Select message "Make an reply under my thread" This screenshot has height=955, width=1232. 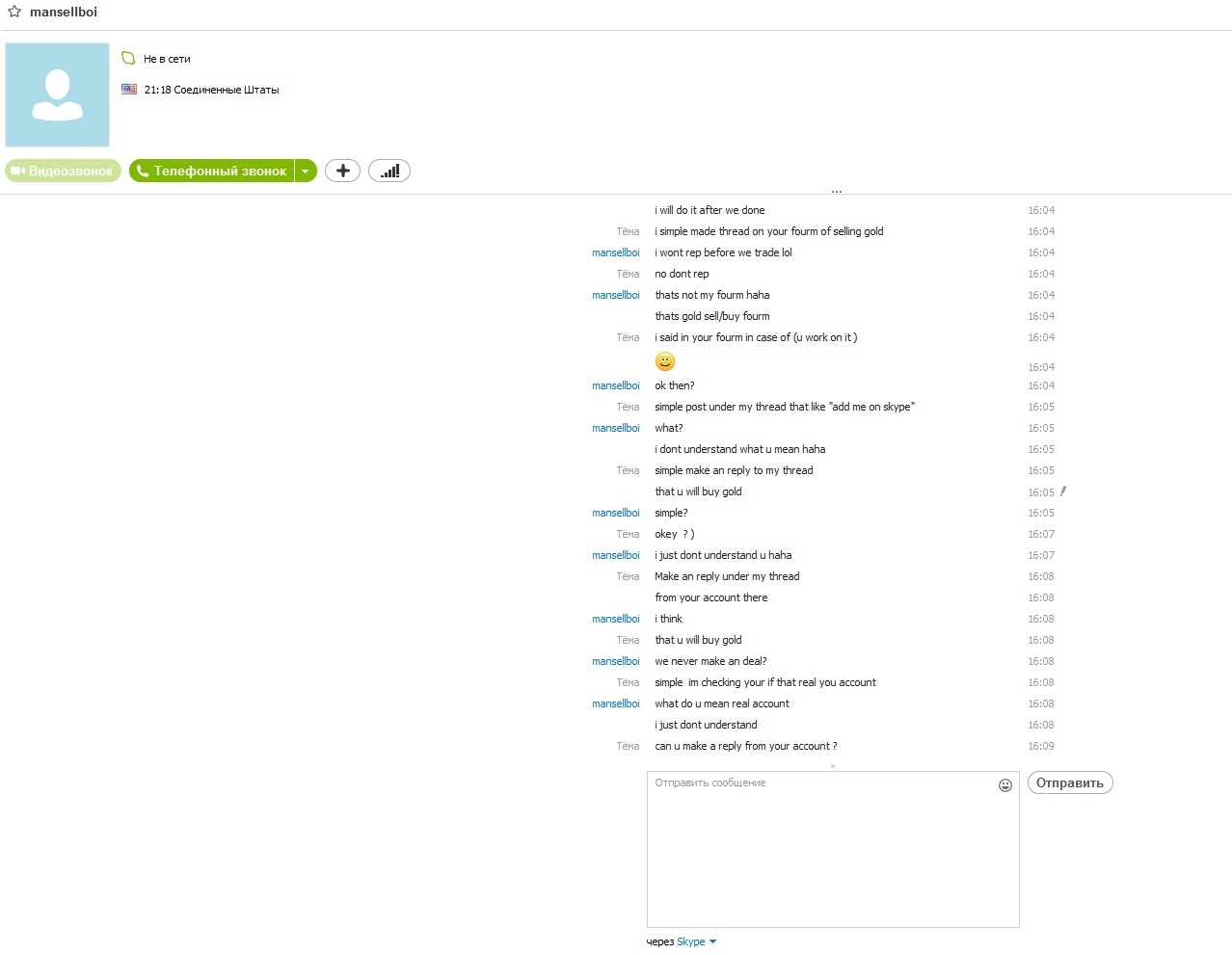point(727,576)
